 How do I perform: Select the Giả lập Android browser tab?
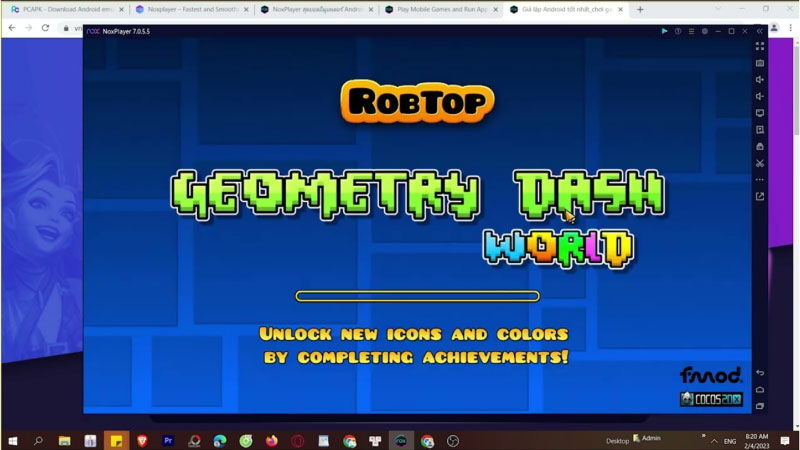point(565,9)
